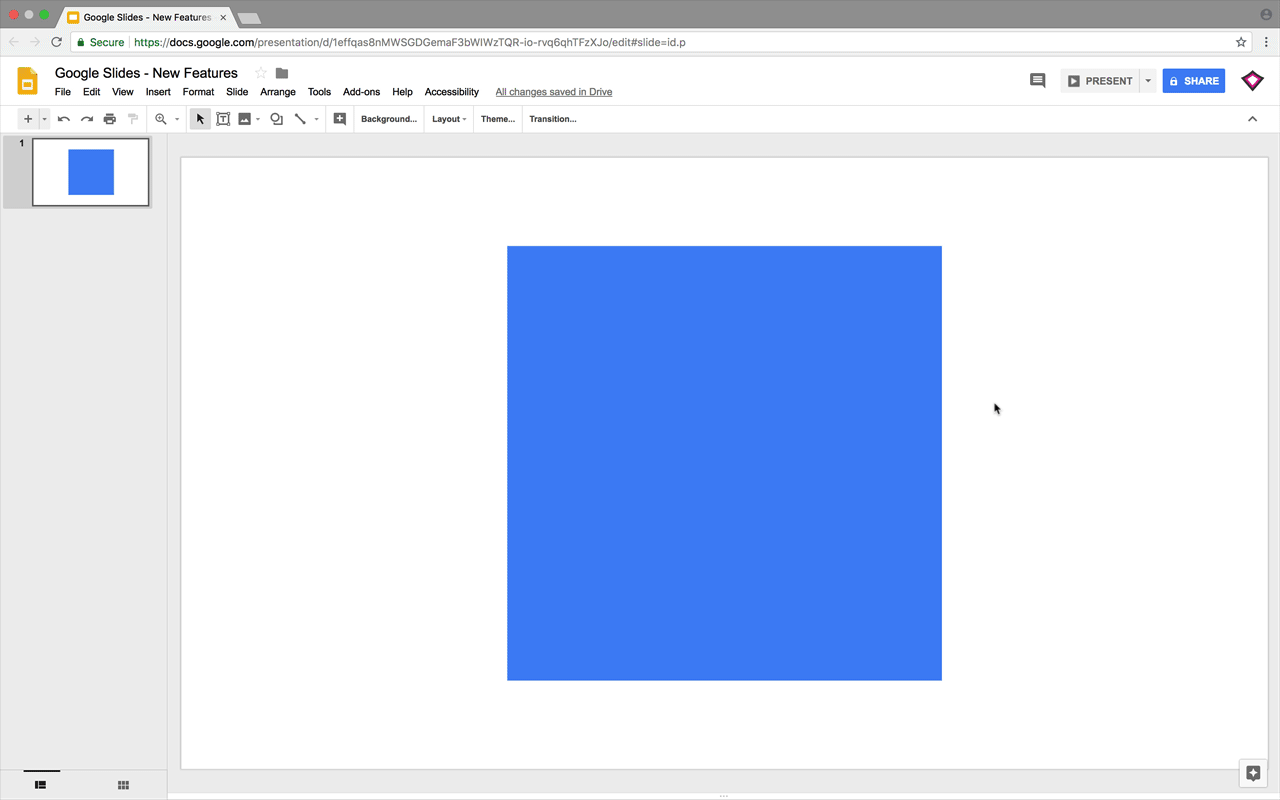Open a new browser tab
The height and width of the screenshot is (800, 1280).
coord(249,18)
